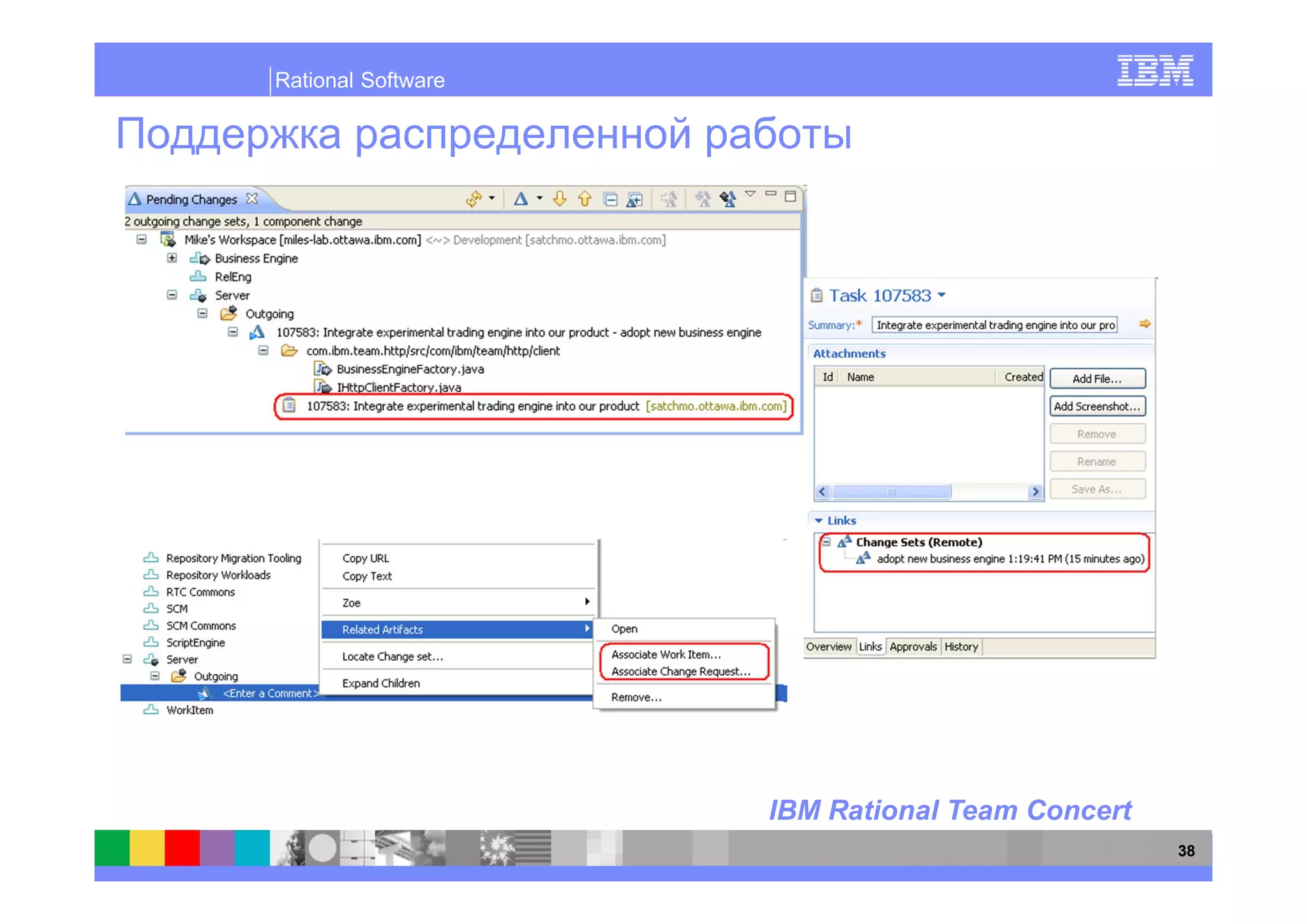Open the Zoe submenu
The image size is (1307, 924).
pos(458,603)
